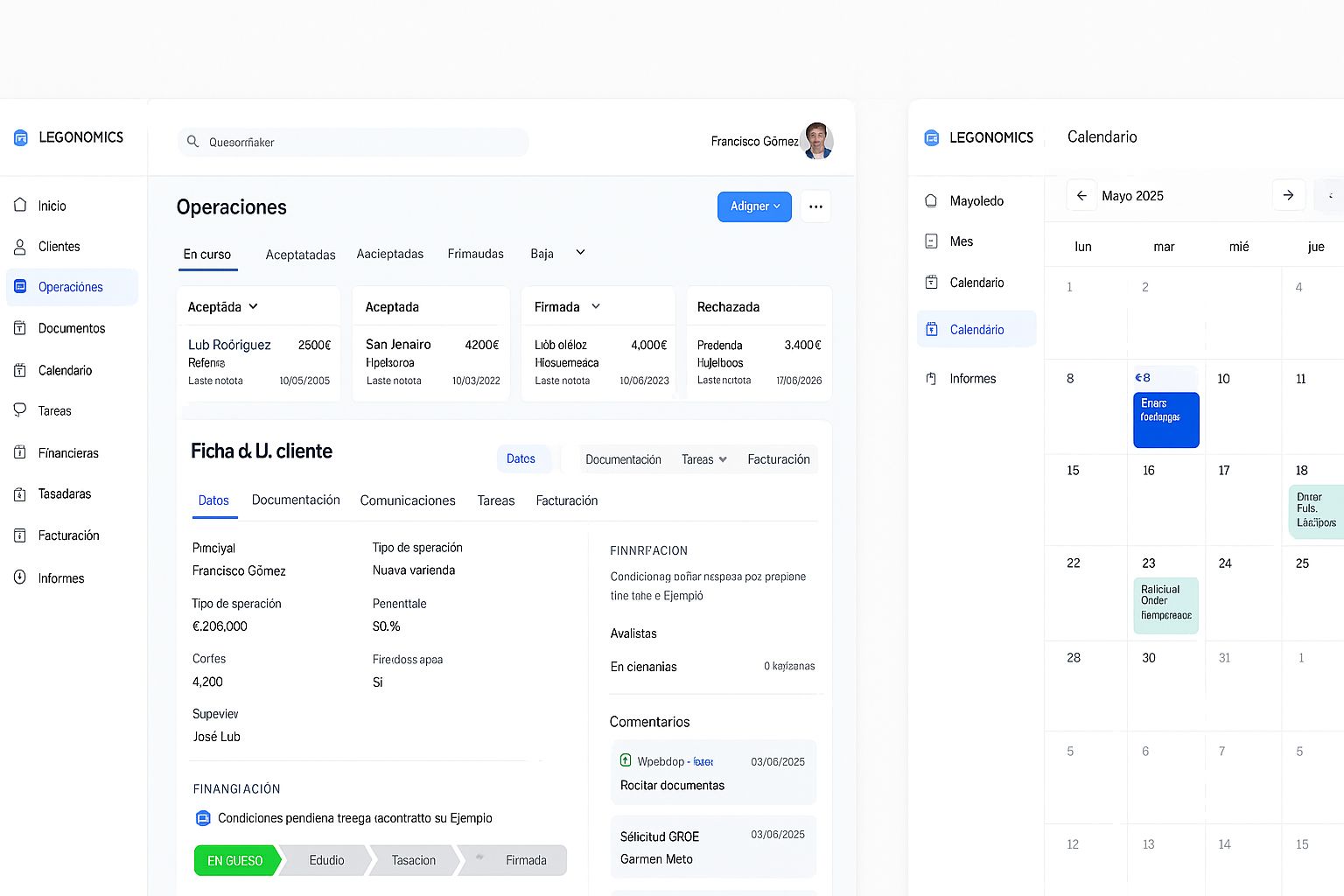Open the blue calendar event on day 8

(x=1165, y=419)
